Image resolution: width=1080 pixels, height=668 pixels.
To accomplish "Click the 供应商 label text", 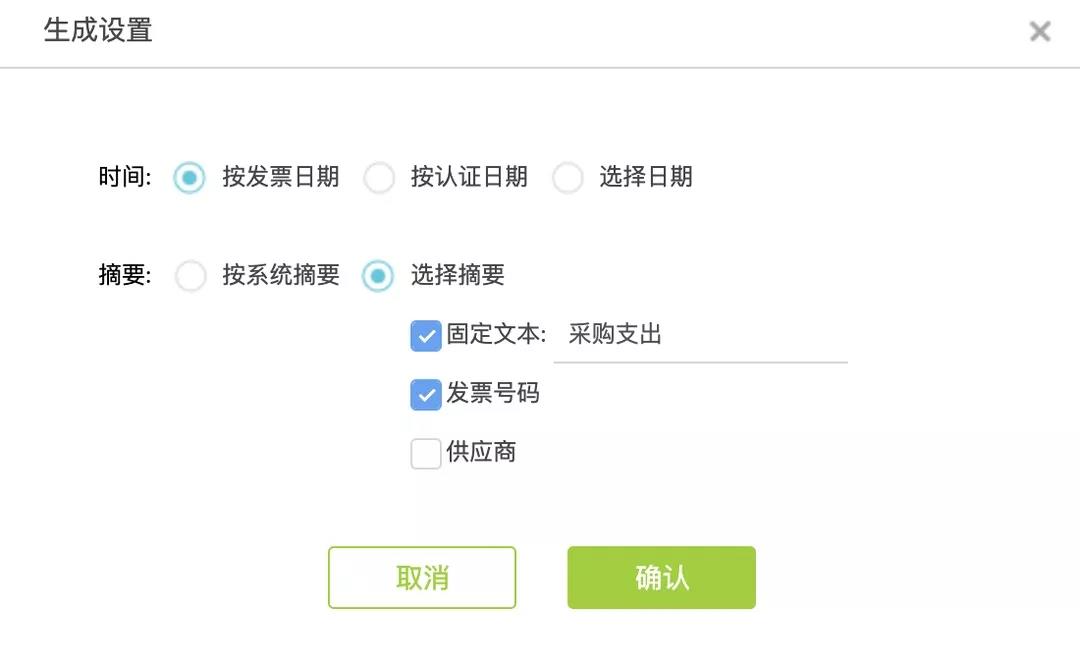I will coord(481,452).
